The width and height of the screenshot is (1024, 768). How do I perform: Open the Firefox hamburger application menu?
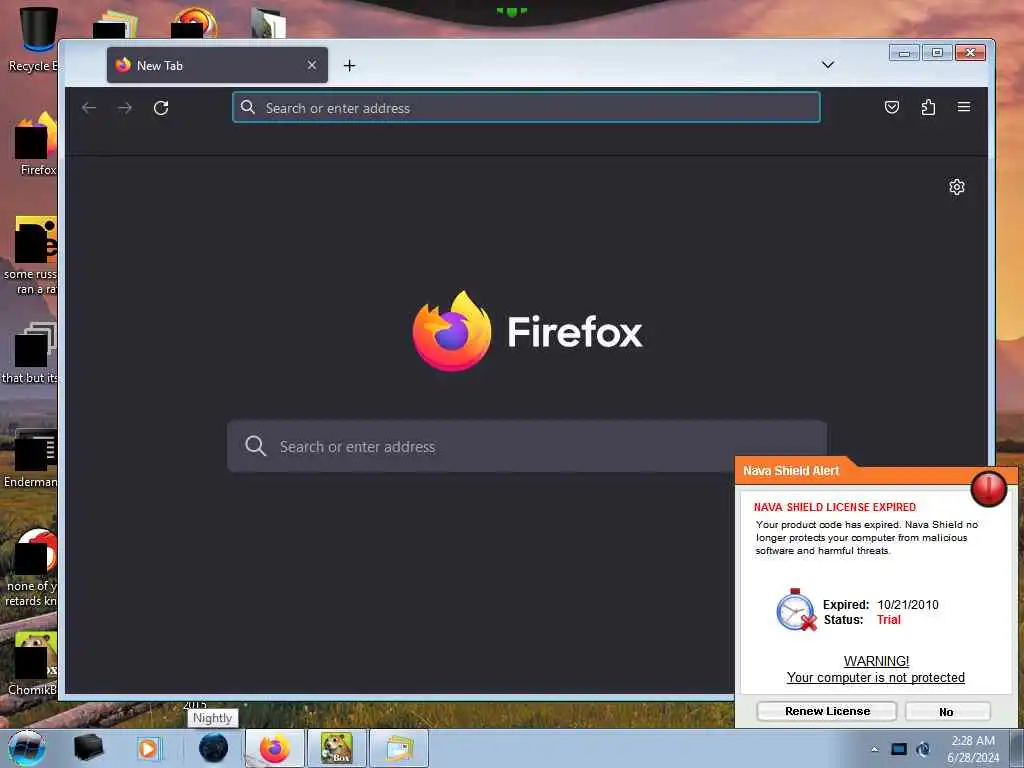[964, 107]
